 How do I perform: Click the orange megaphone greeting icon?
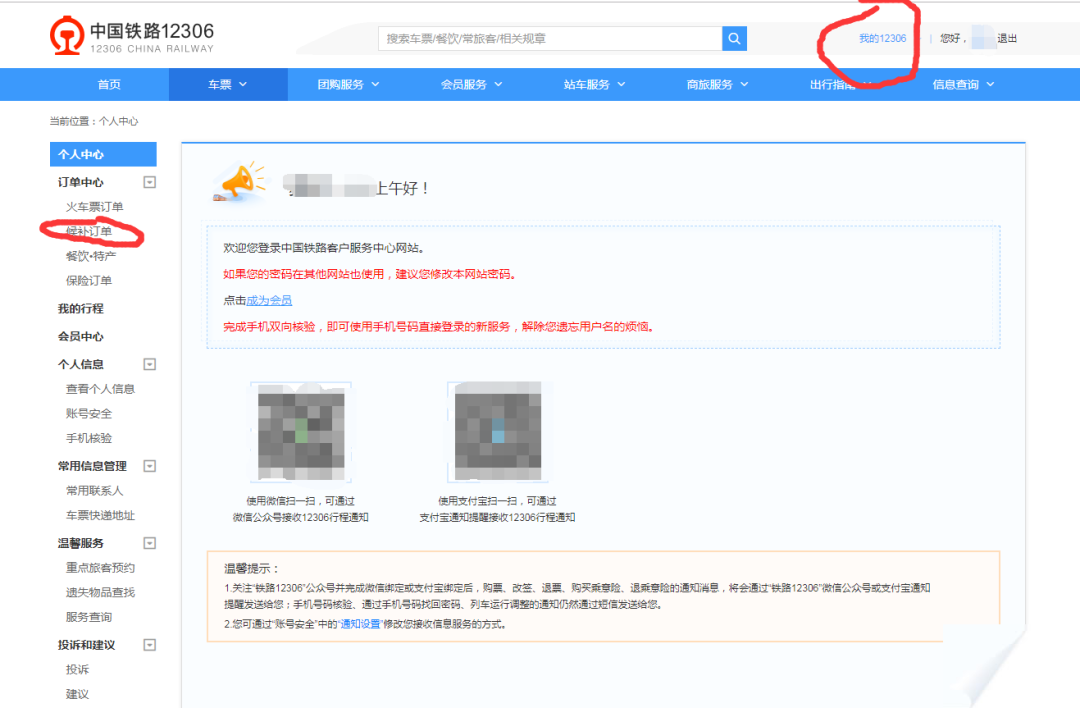pos(241,182)
